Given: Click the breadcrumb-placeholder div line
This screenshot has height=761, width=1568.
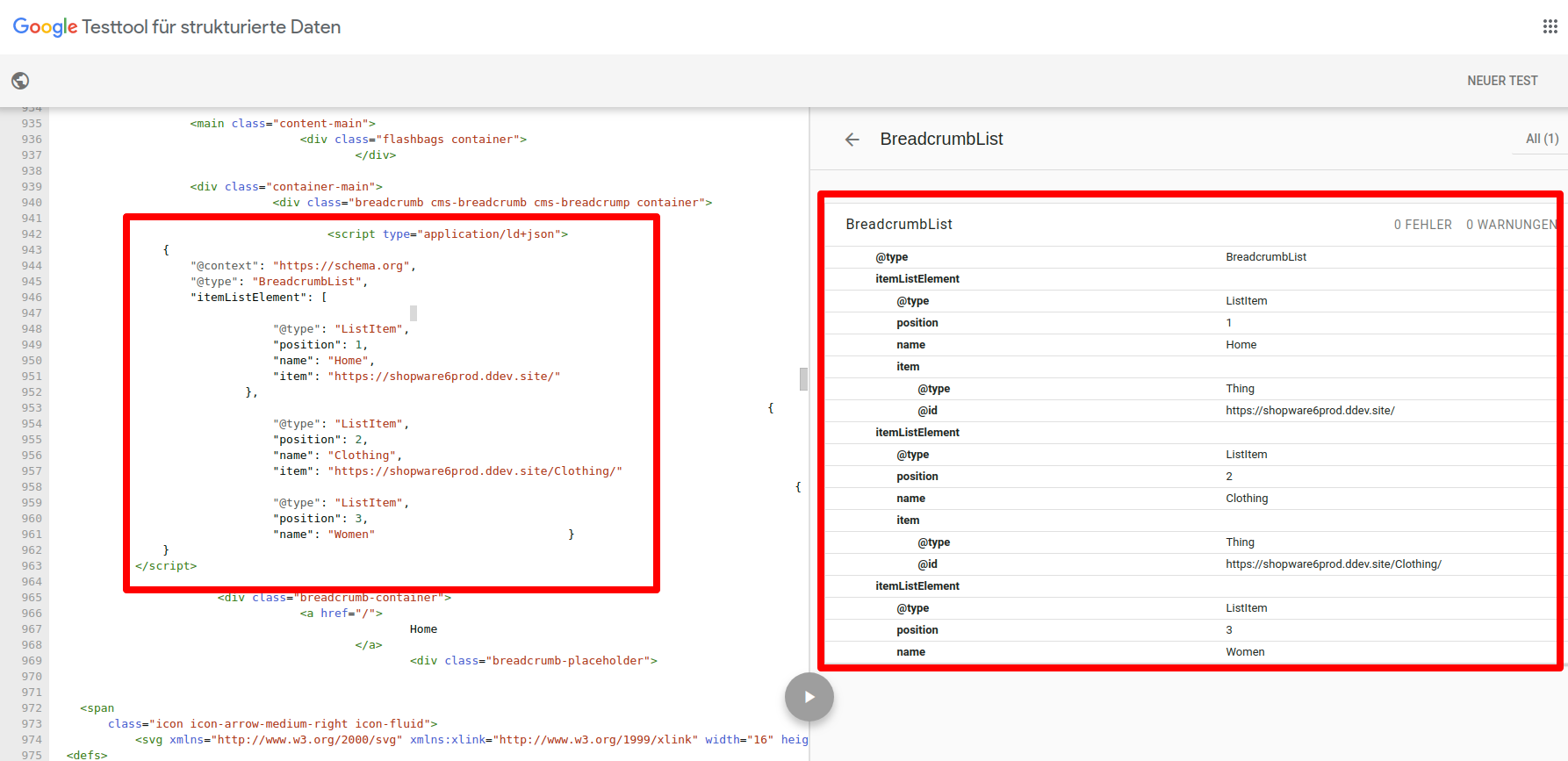Looking at the screenshot, I should coord(533,661).
